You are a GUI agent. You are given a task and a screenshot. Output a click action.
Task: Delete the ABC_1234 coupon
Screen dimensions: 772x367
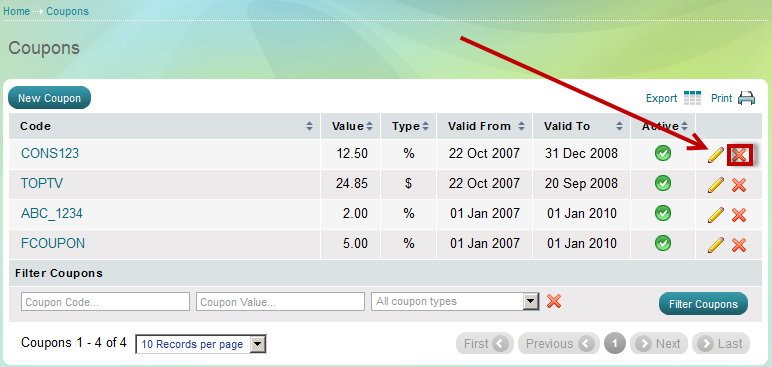click(x=739, y=215)
